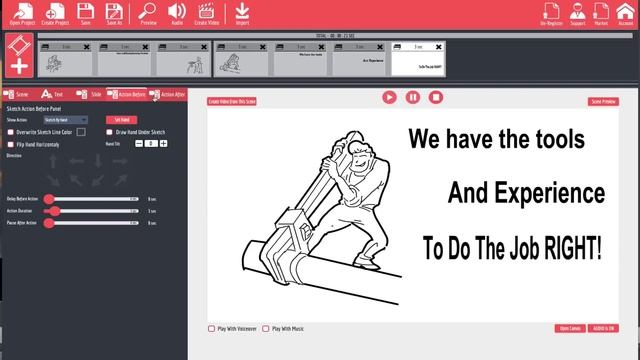
Task: Close the fourth scene with wrench sketch
Action: coord(262,47)
